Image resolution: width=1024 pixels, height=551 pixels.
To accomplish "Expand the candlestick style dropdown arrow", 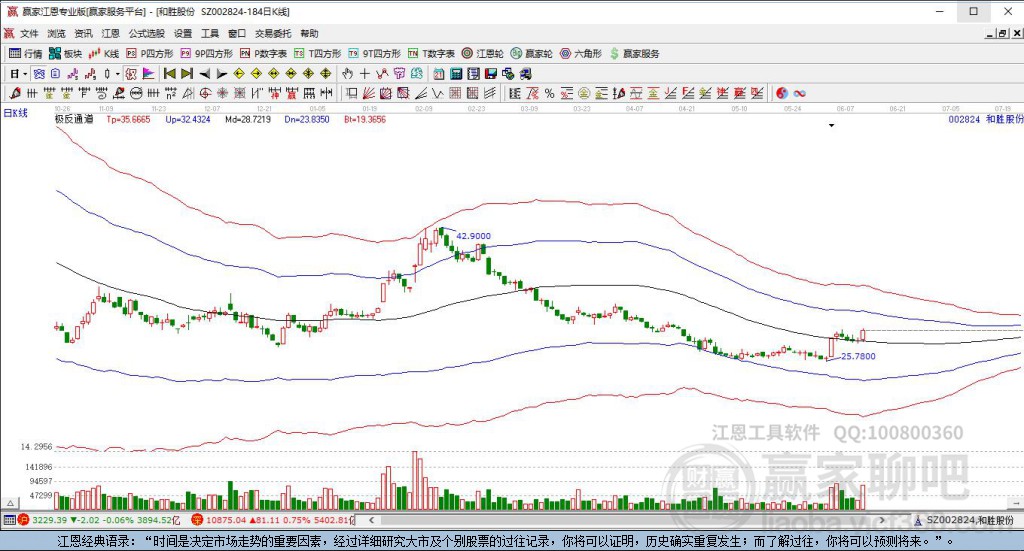I will click(118, 74).
